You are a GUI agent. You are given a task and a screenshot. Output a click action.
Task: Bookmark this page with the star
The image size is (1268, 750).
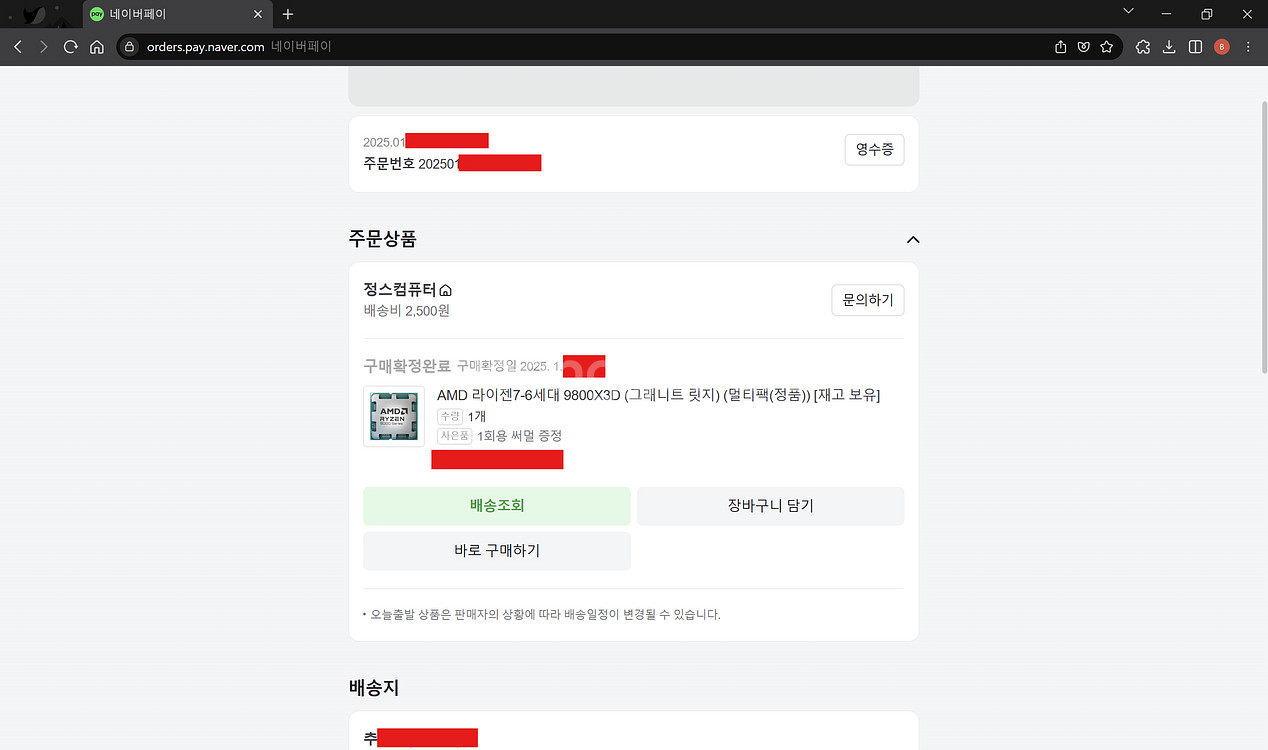[x=1106, y=47]
